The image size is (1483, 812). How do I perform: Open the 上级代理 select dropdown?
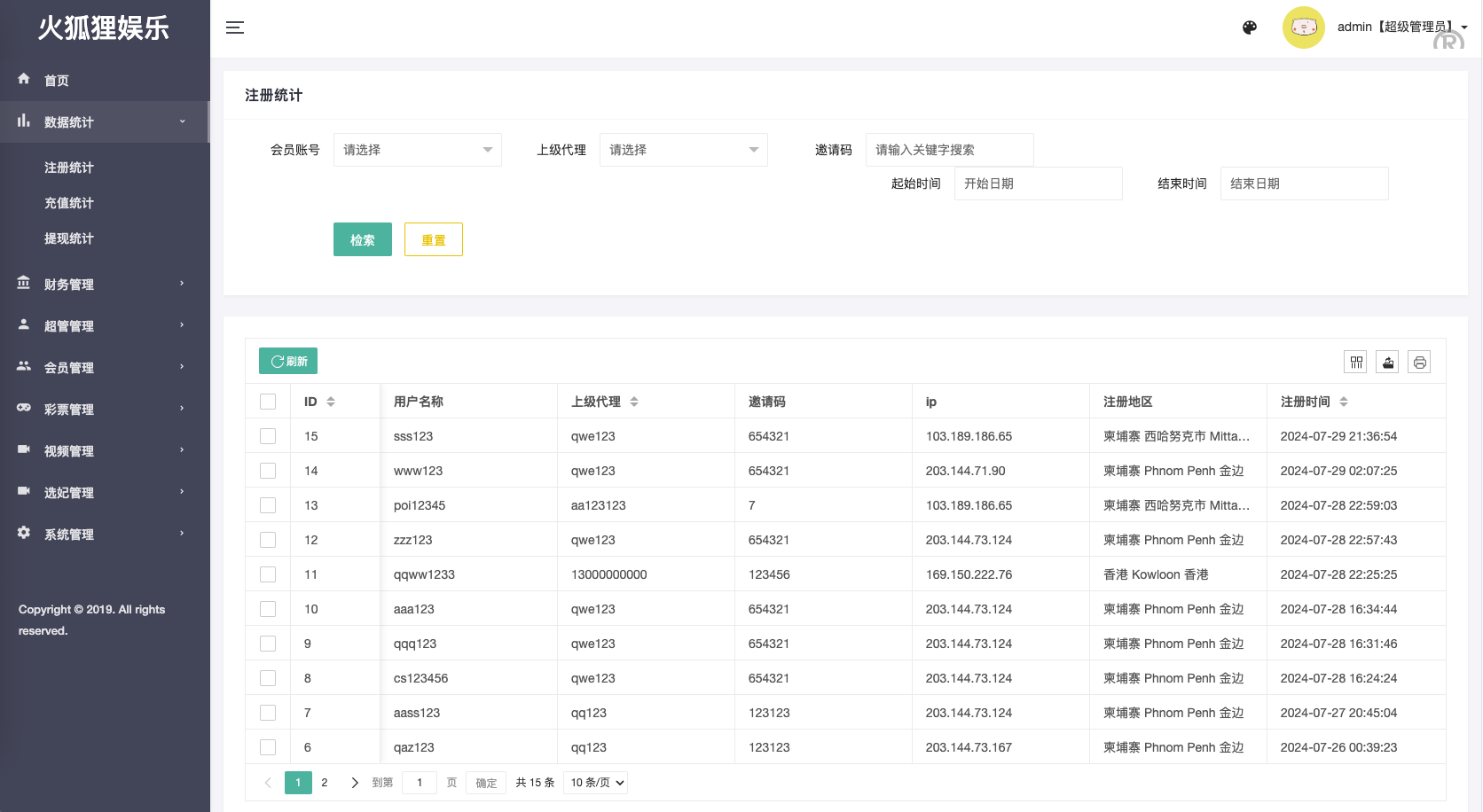coord(683,150)
